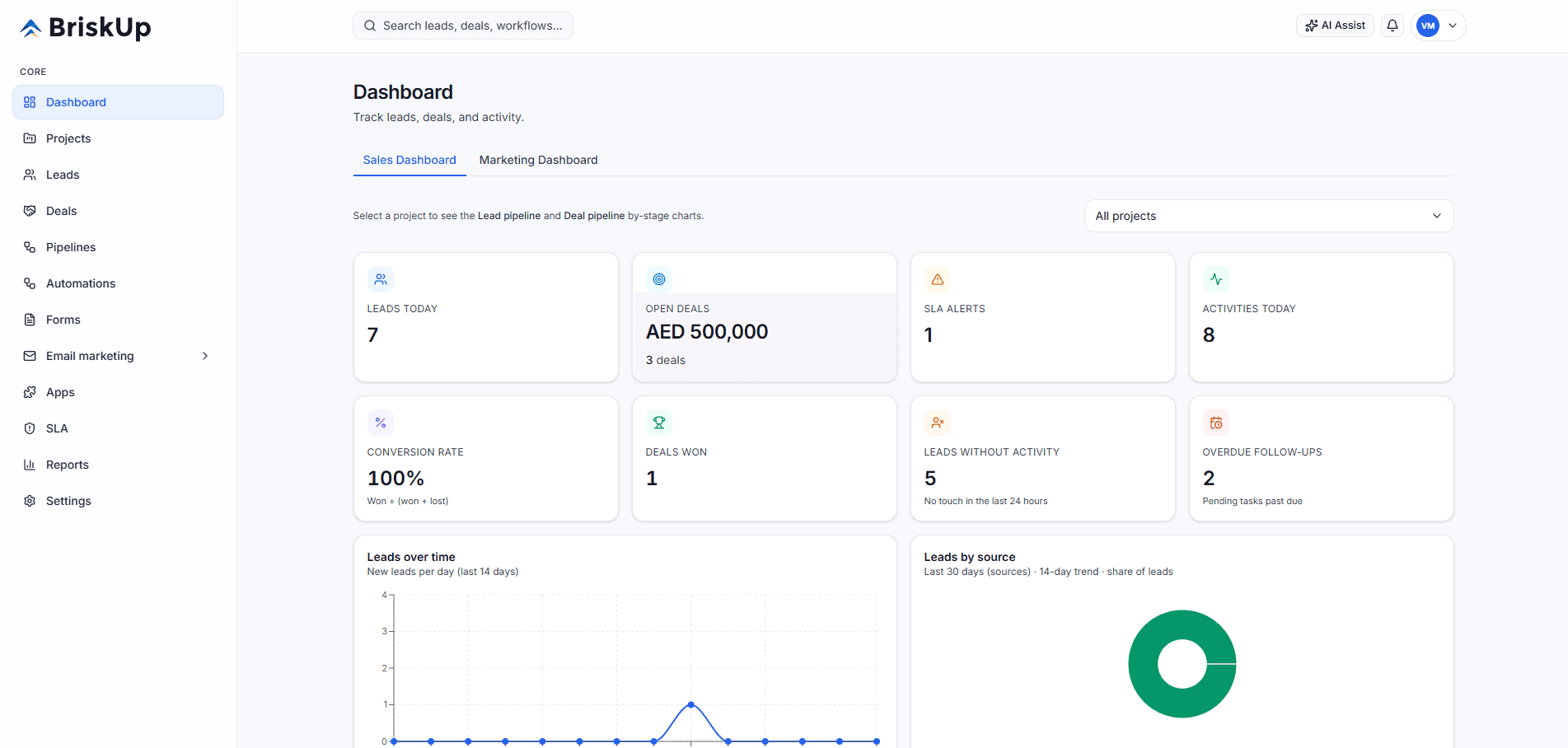The width and height of the screenshot is (1568, 748).
Task: Click the VM user avatar
Action: coord(1428,26)
